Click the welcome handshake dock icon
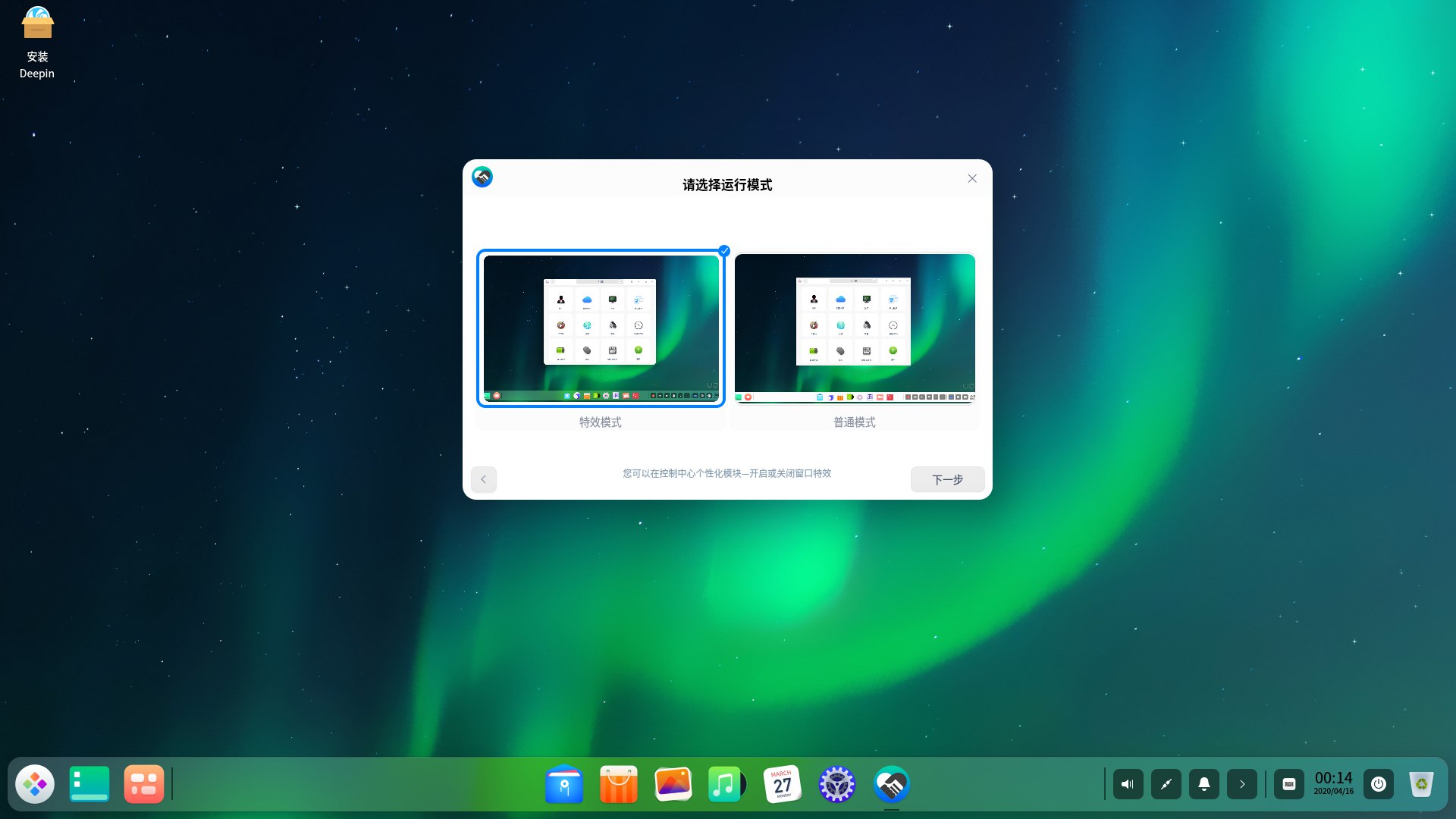1456x819 pixels. tap(892, 784)
